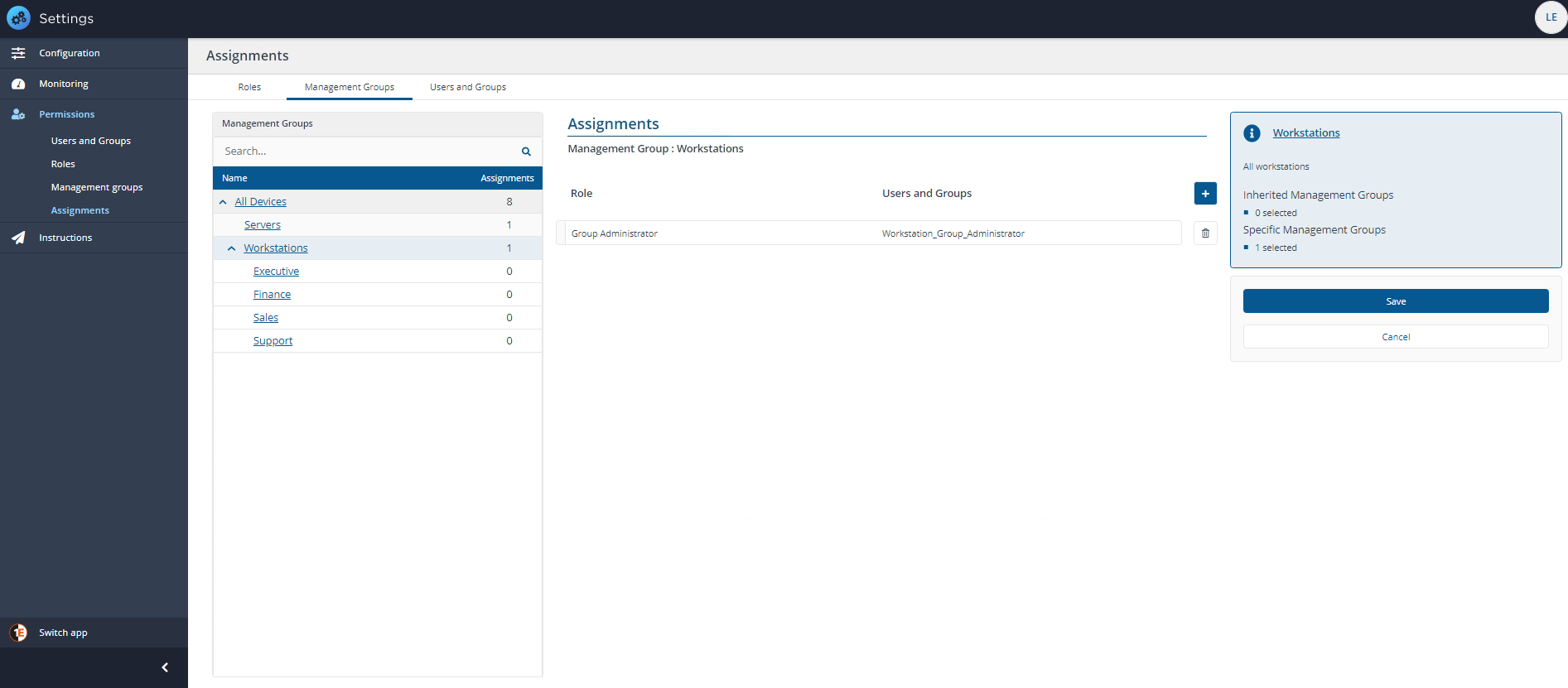Open the Sales management group link

point(265,318)
